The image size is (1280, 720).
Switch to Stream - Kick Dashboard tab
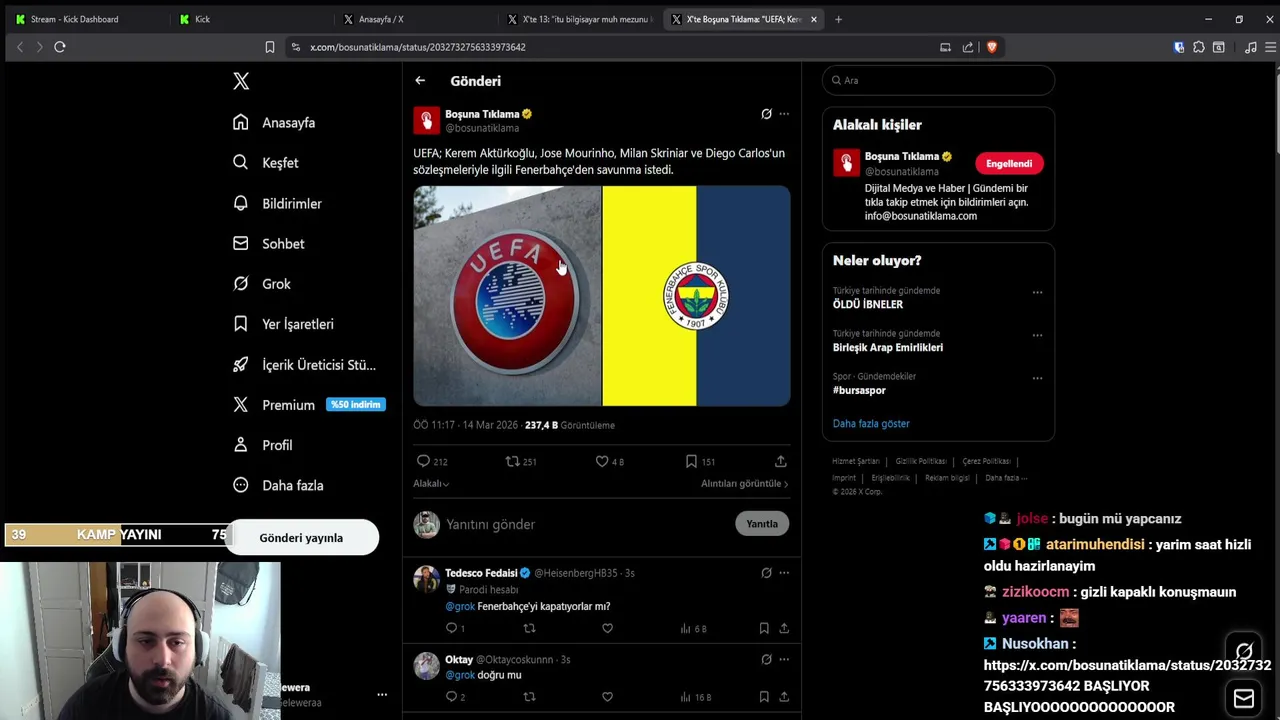point(84,19)
